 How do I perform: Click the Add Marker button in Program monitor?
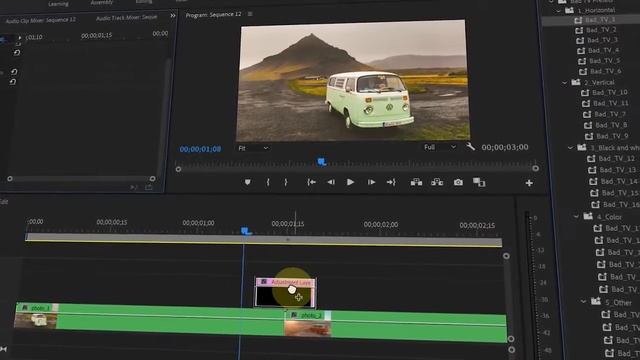pos(248,182)
